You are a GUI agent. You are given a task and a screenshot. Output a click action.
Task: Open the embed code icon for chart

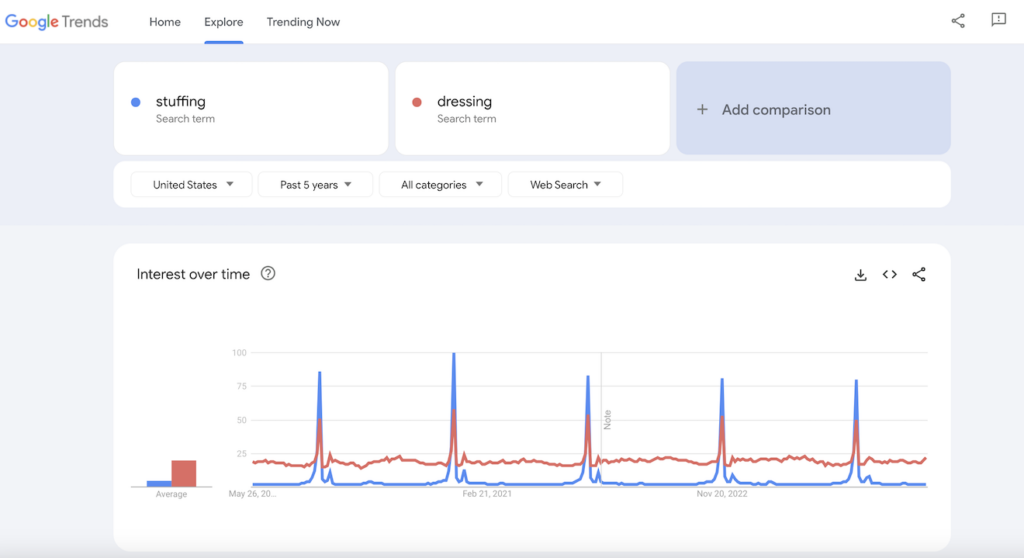click(x=889, y=275)
